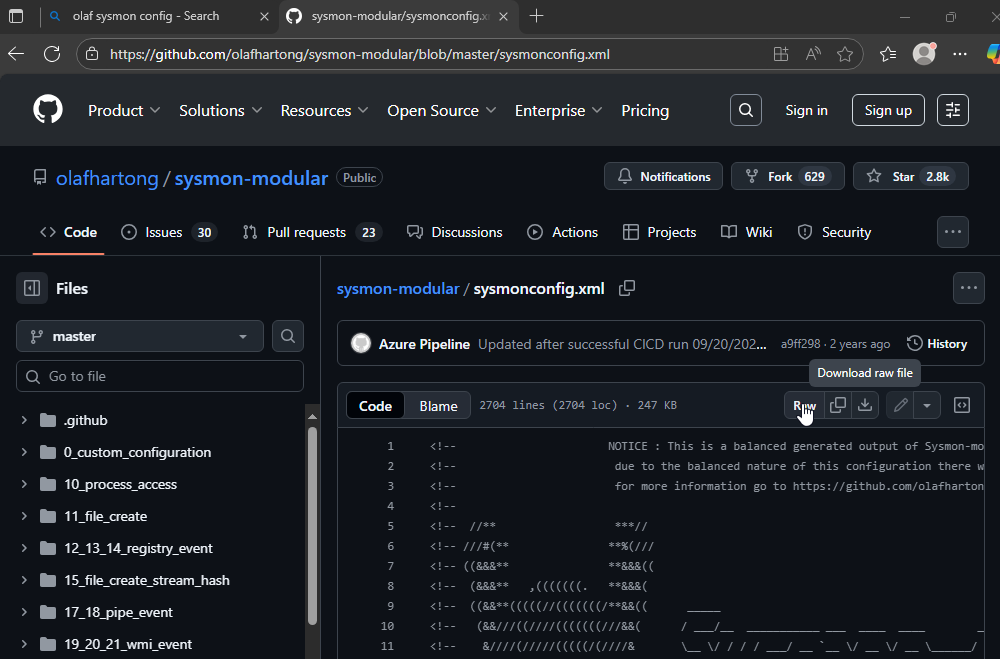Click the browser Back arrow
Image resolution: width=1000 pixels, height=659 pixels.
tap(16, 54)
